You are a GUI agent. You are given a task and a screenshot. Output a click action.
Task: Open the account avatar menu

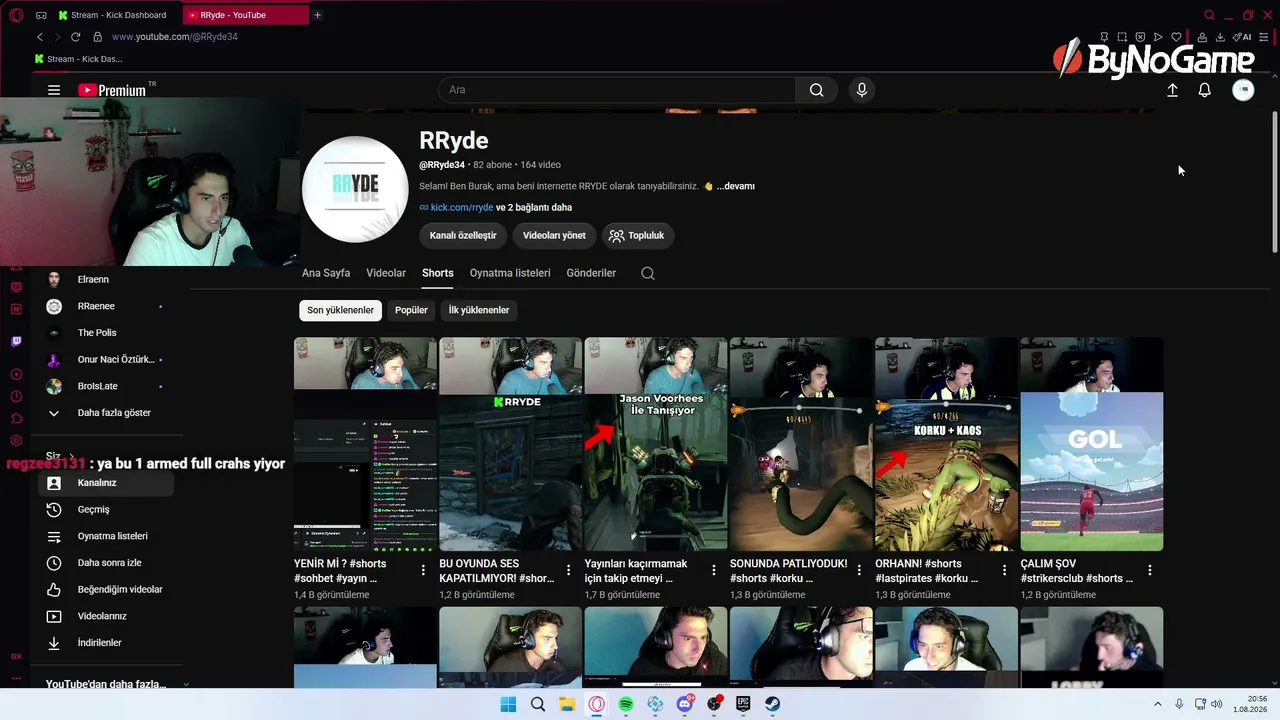[x=1243, y=90]
